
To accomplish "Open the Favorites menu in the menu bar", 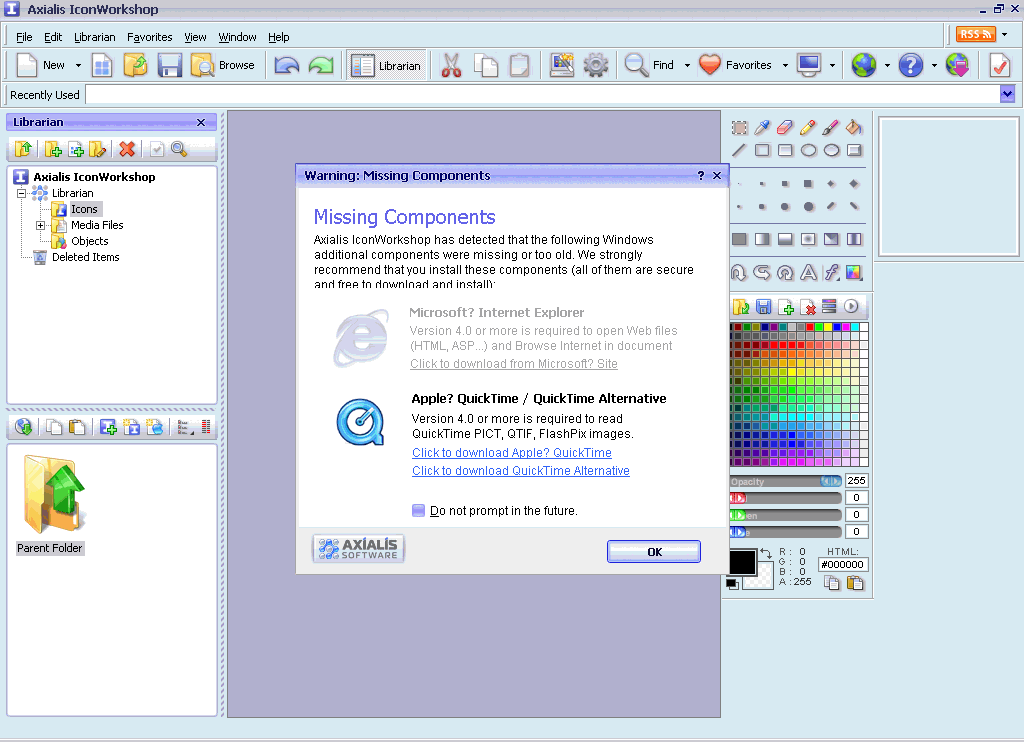I will pyautogui.click(x=149, y=37).
